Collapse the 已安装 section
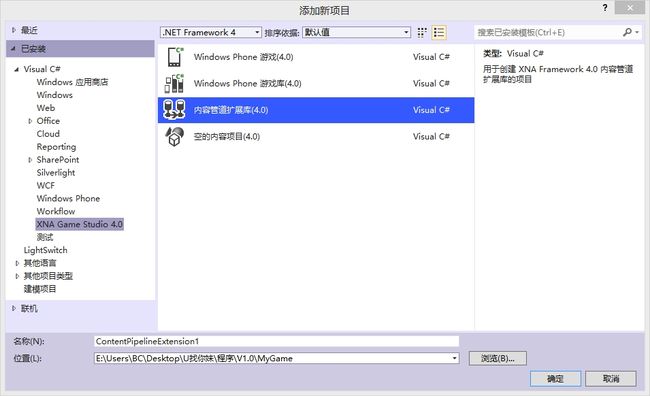This screenshot has height=396, width=650. point(13,49)
